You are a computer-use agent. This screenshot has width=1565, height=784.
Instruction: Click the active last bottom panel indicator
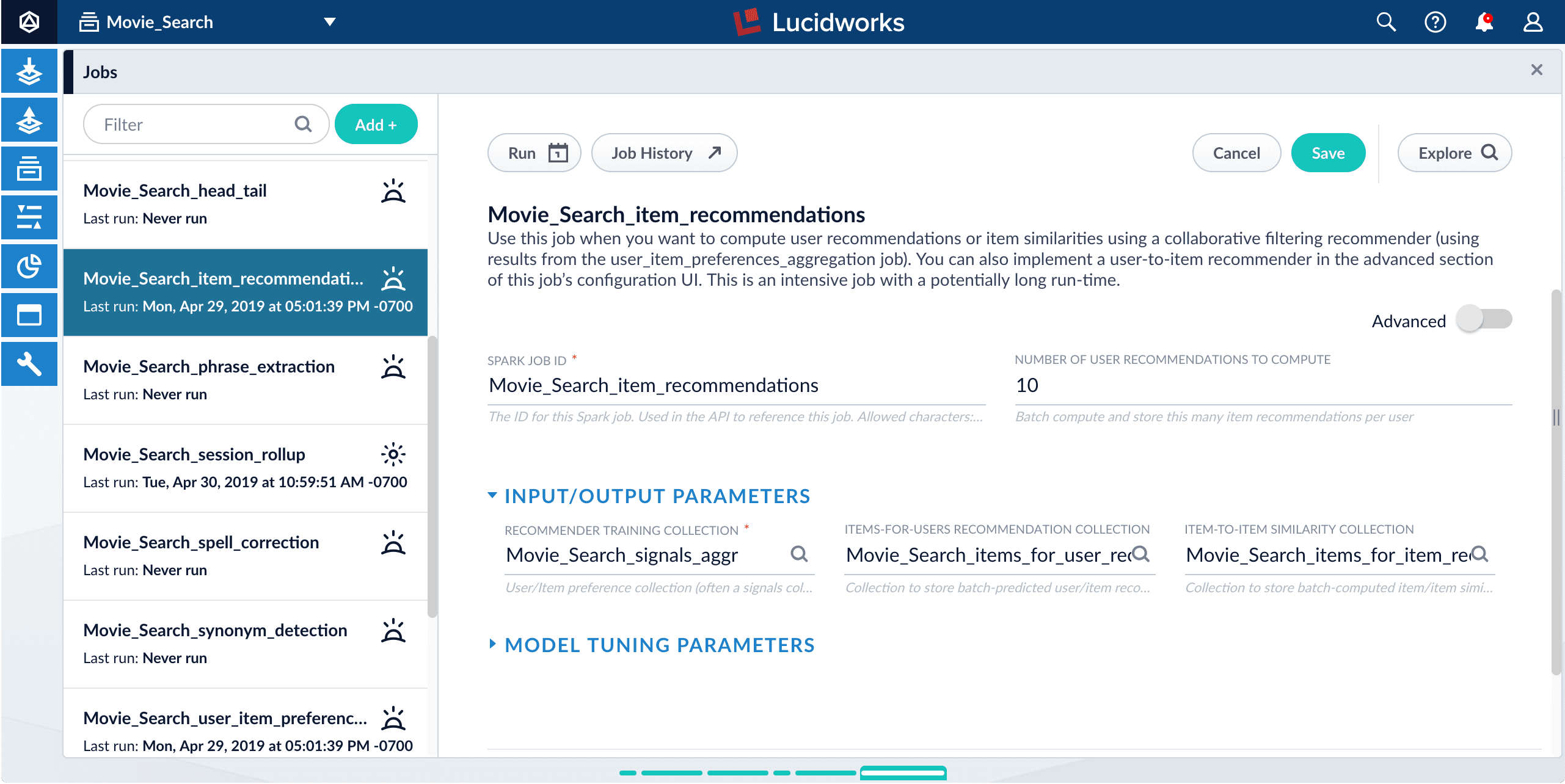point(903,773)
